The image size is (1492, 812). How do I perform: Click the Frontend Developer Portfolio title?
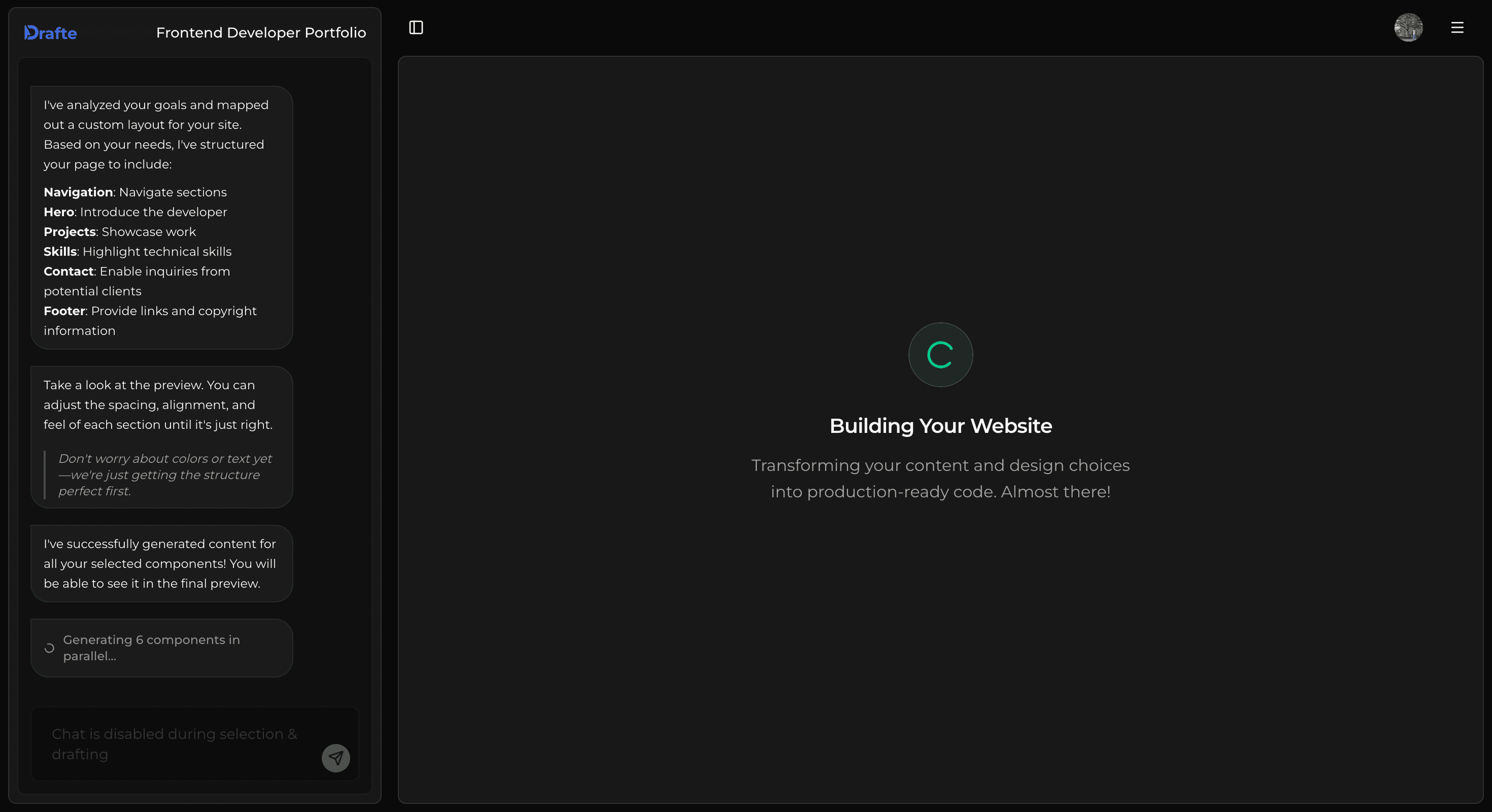(261, 33)
